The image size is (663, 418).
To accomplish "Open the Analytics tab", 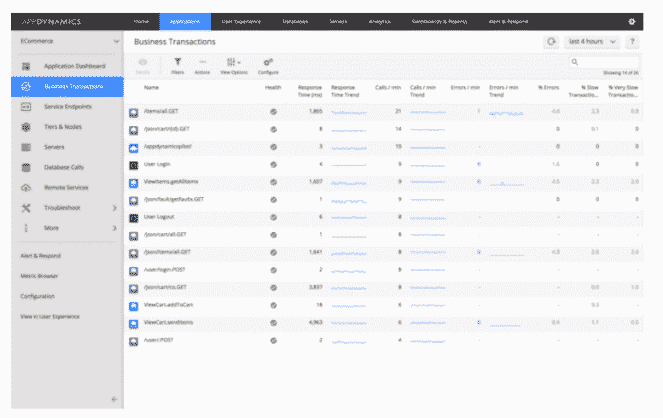I will point(380,22).
